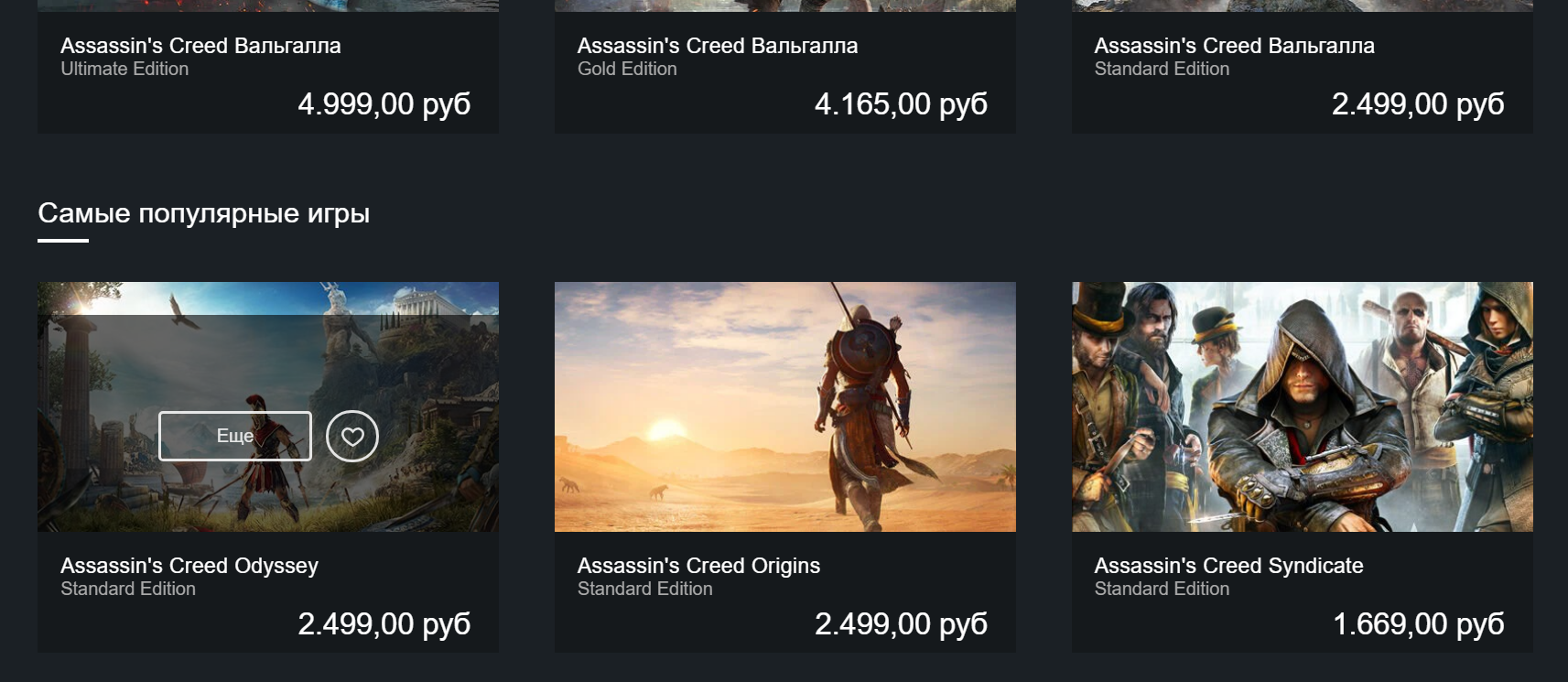Open Assassin's Creed Вальгалла Ultimate Edition title

click(x=200, y=46)
